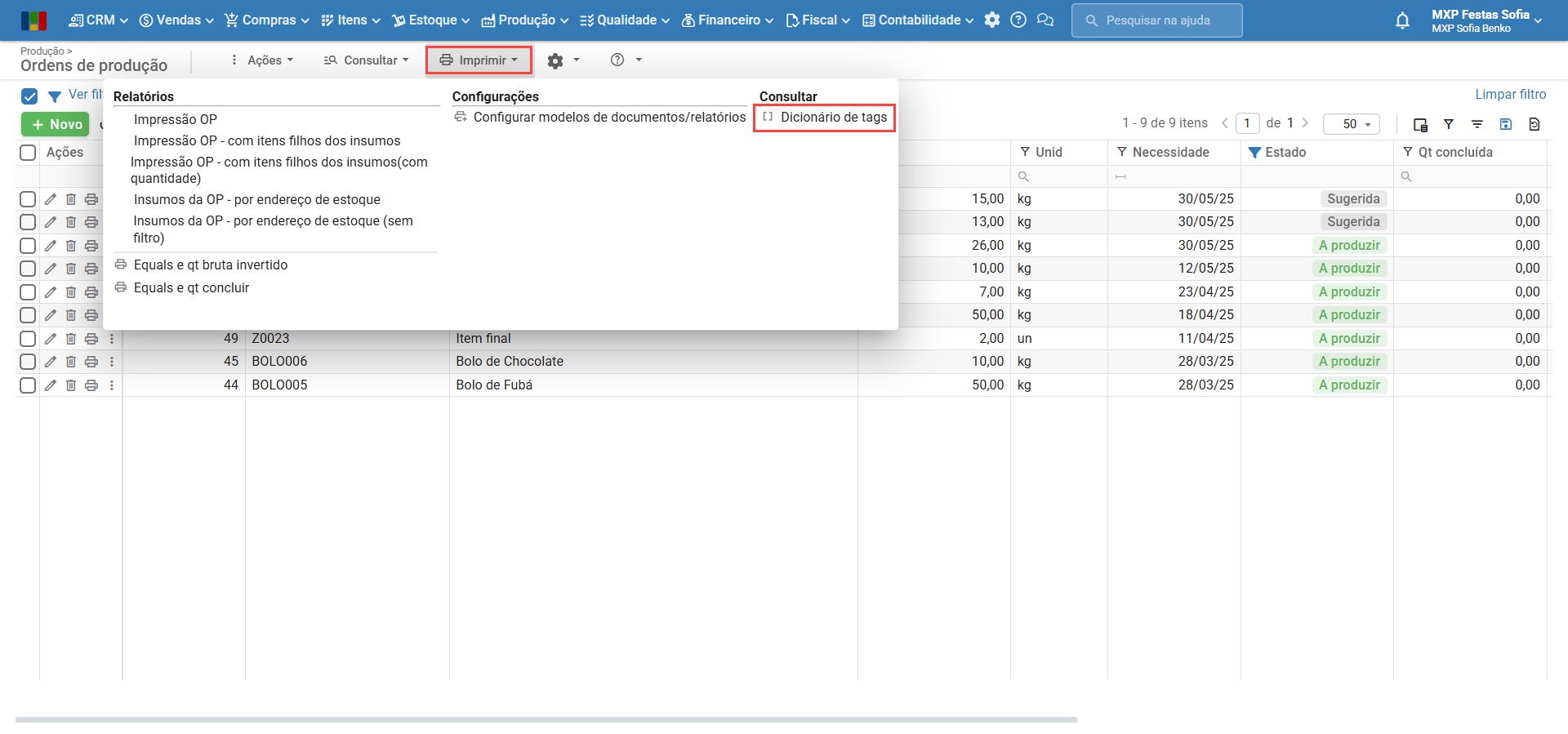Print the Bolo de Fubá order
This screenshot has width=1568, height=734.
[91, 385]
